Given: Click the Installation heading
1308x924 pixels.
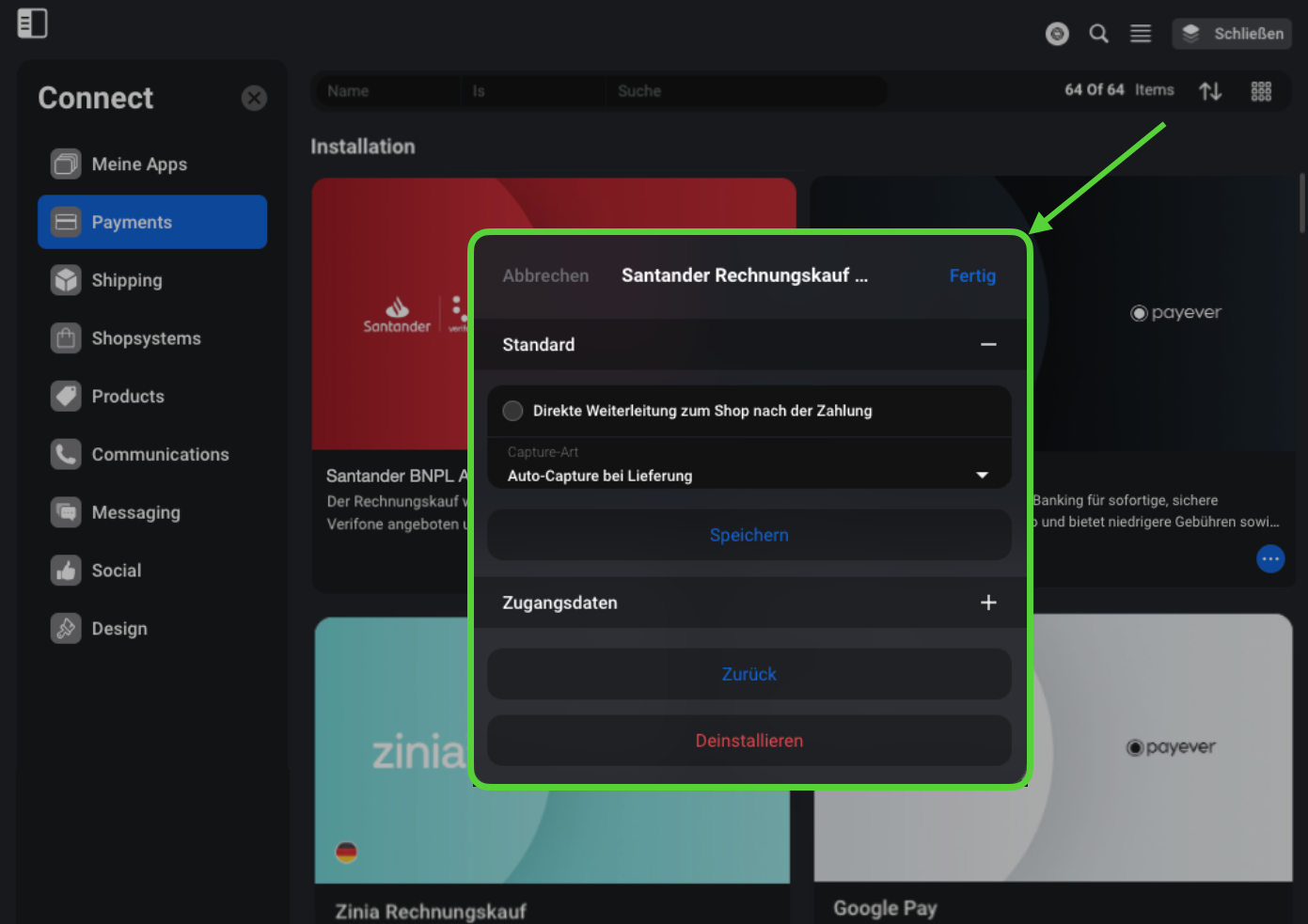Looking at the screenshot, I should click(x=363, y=147).
